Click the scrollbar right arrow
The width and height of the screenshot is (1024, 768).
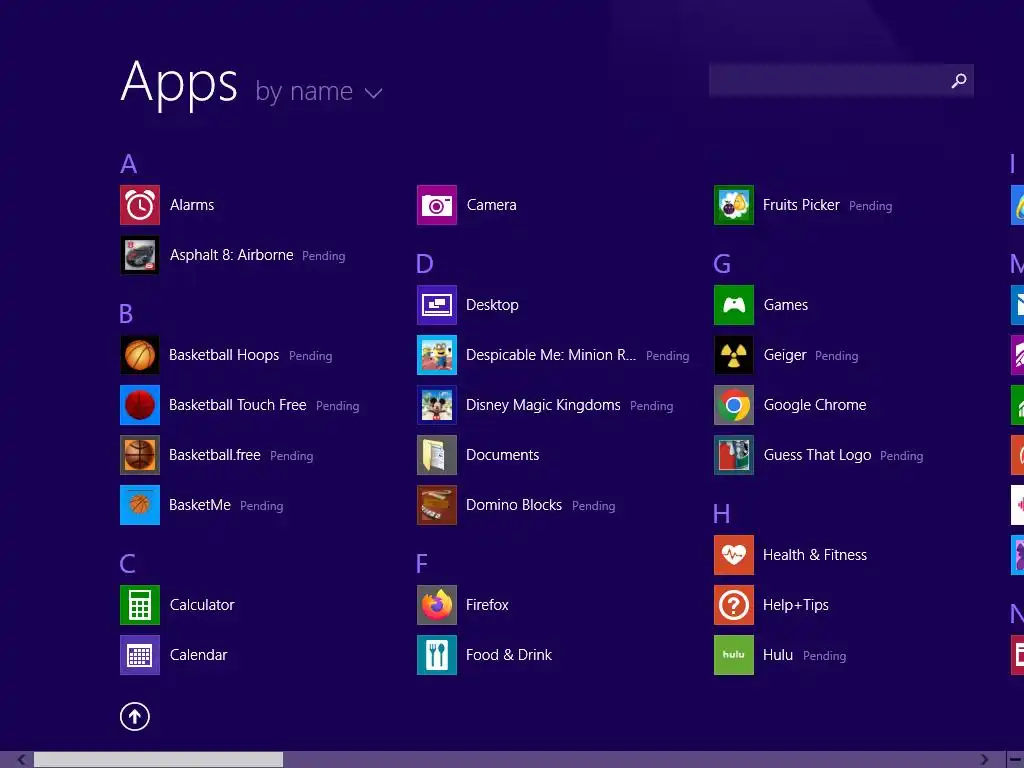tap(984, 760)
